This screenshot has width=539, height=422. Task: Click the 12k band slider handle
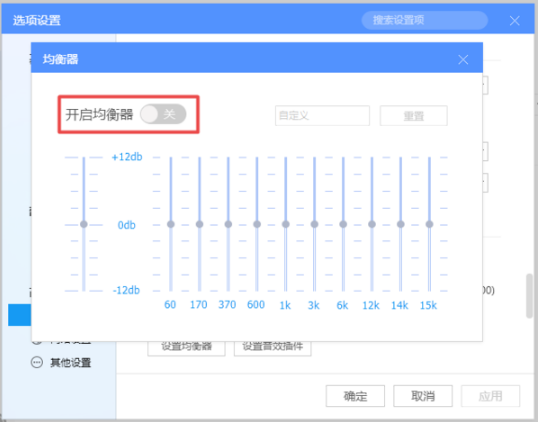[x=372, y=224]
